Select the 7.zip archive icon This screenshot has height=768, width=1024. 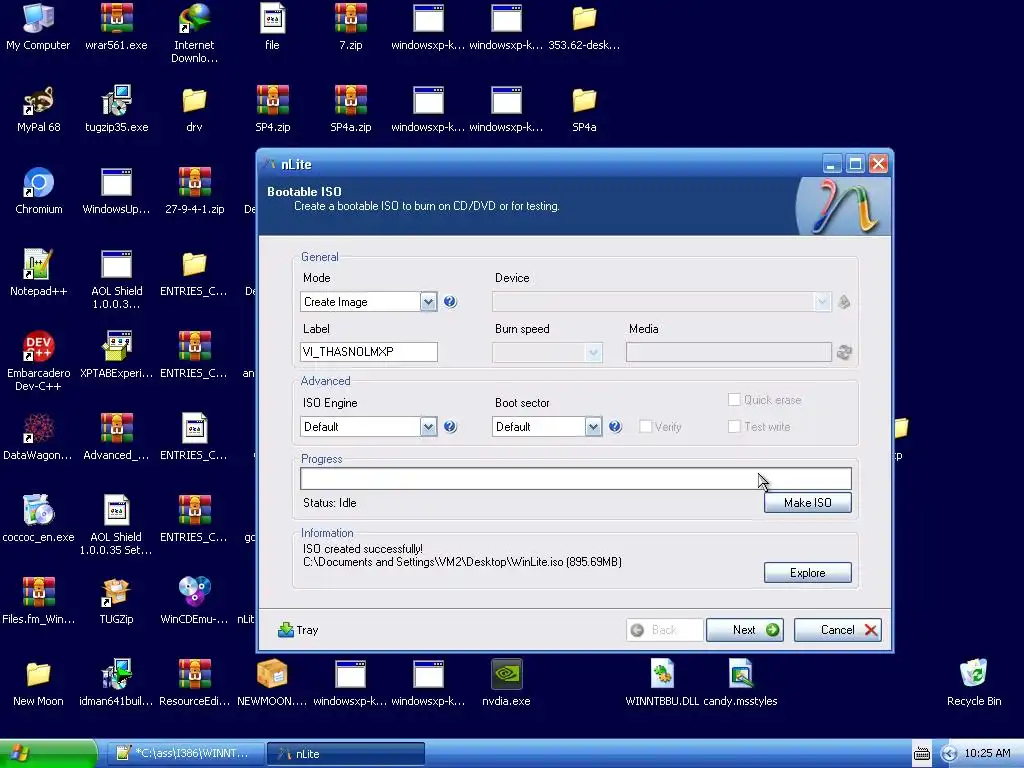click(351, 27)
